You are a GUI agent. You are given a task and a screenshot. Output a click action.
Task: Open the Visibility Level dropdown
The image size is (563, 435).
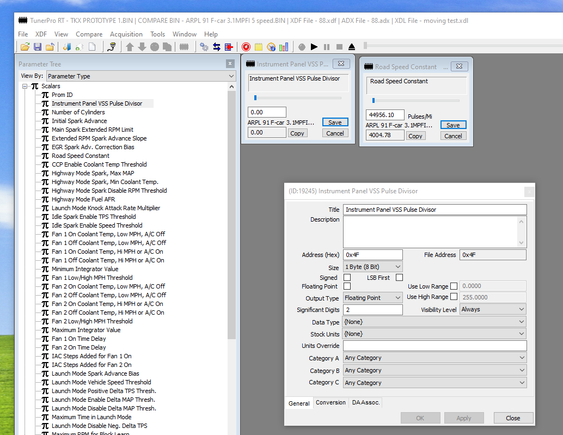coord(493,309)
